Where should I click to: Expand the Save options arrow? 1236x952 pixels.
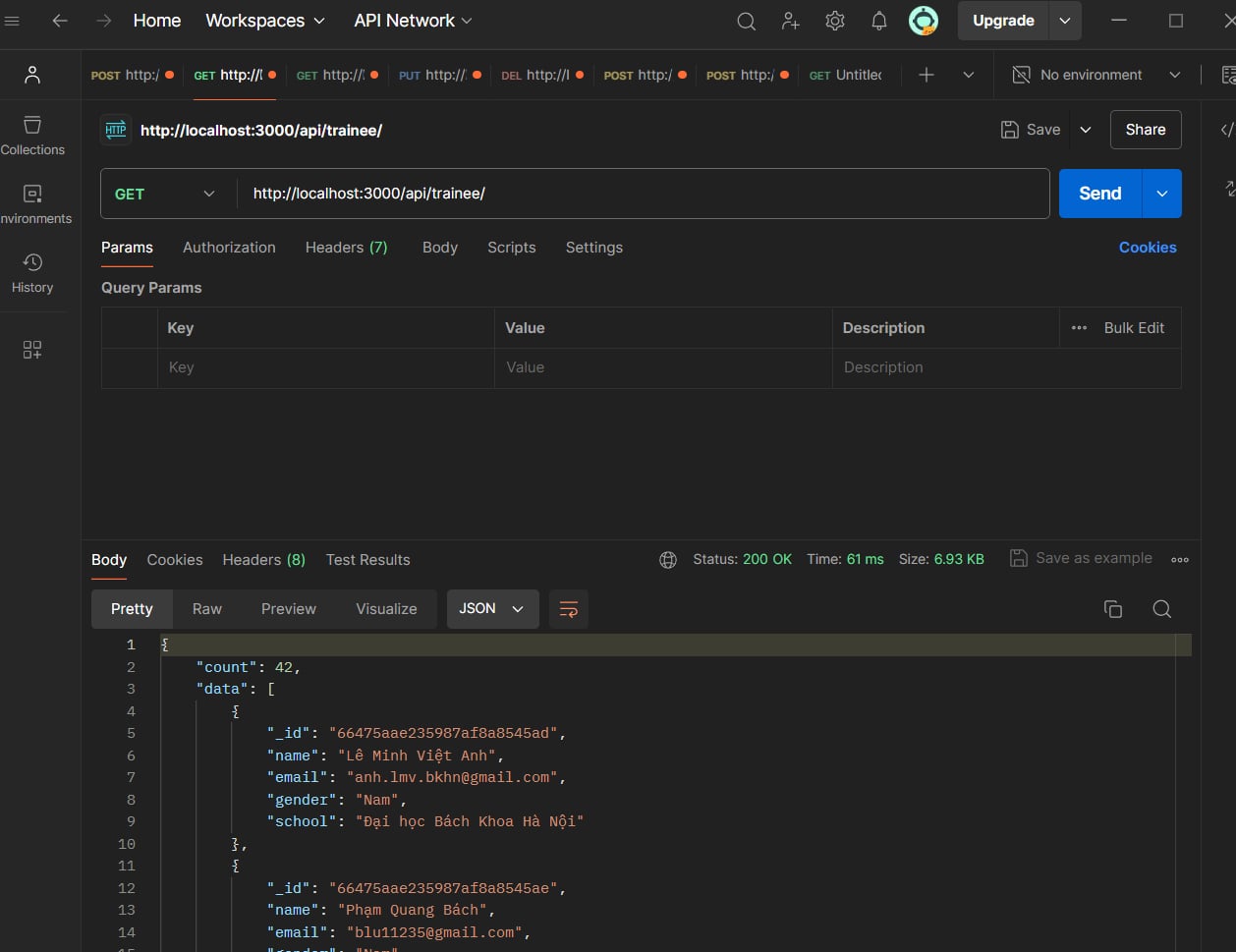tap(1086, 130)
